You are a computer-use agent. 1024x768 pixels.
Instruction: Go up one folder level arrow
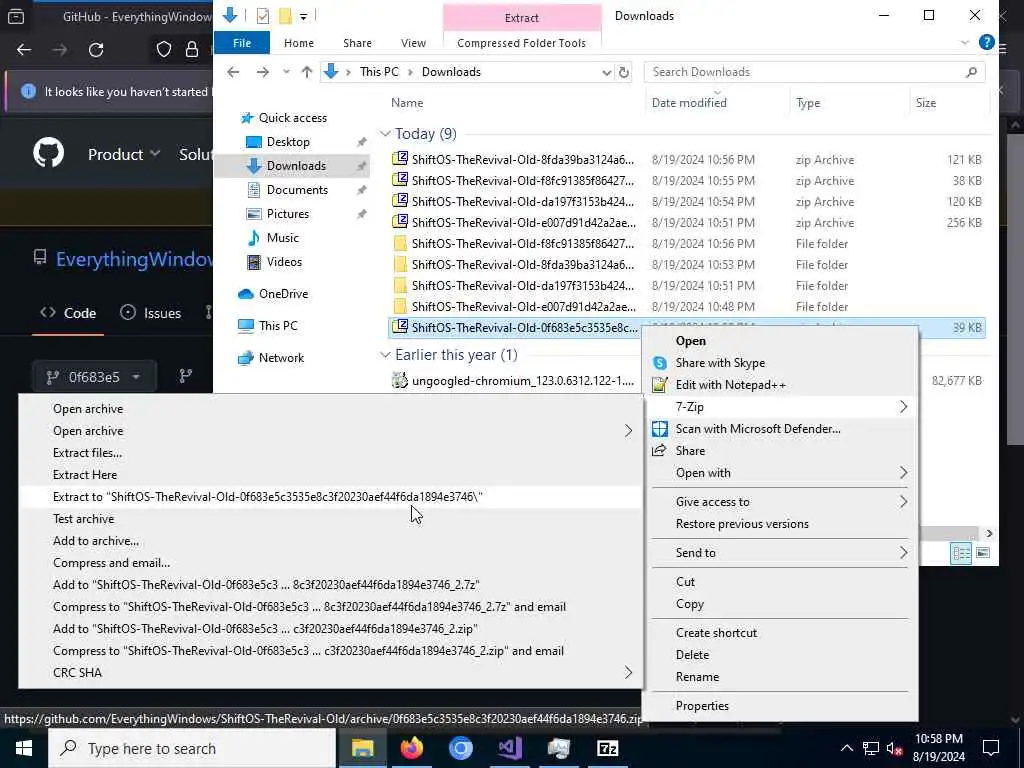[x=306, y=72]
